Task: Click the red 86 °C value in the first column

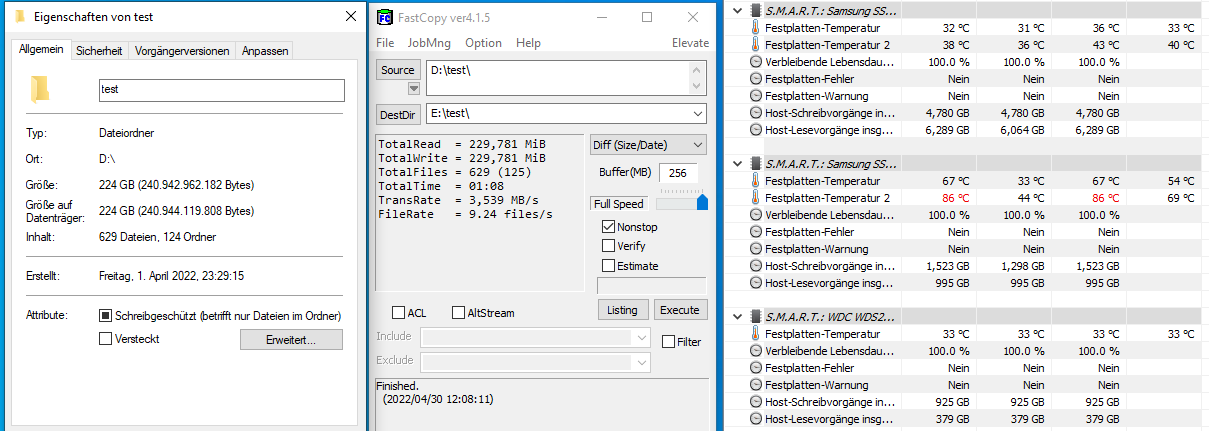Action: 954,198
